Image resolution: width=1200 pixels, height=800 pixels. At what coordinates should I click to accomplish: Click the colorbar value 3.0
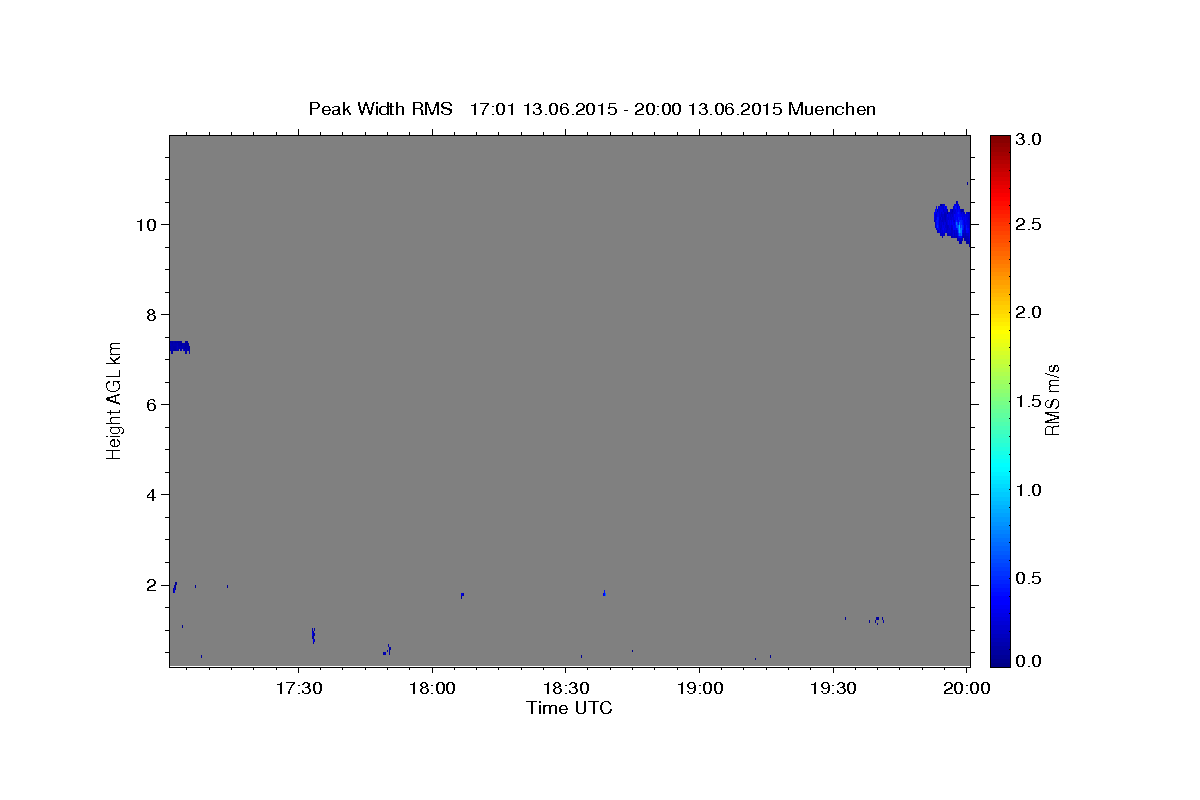[1028, 140]
